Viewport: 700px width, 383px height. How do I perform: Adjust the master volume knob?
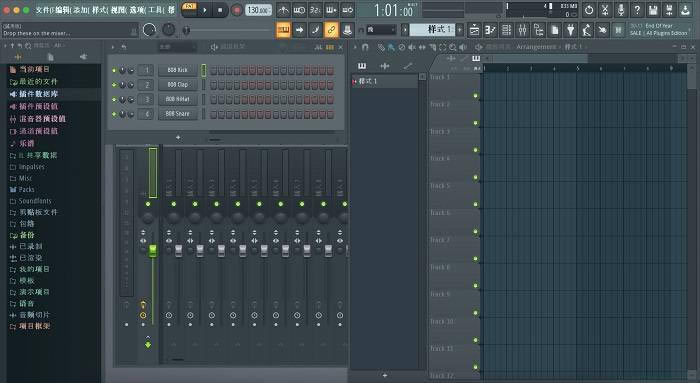(149, 30)
